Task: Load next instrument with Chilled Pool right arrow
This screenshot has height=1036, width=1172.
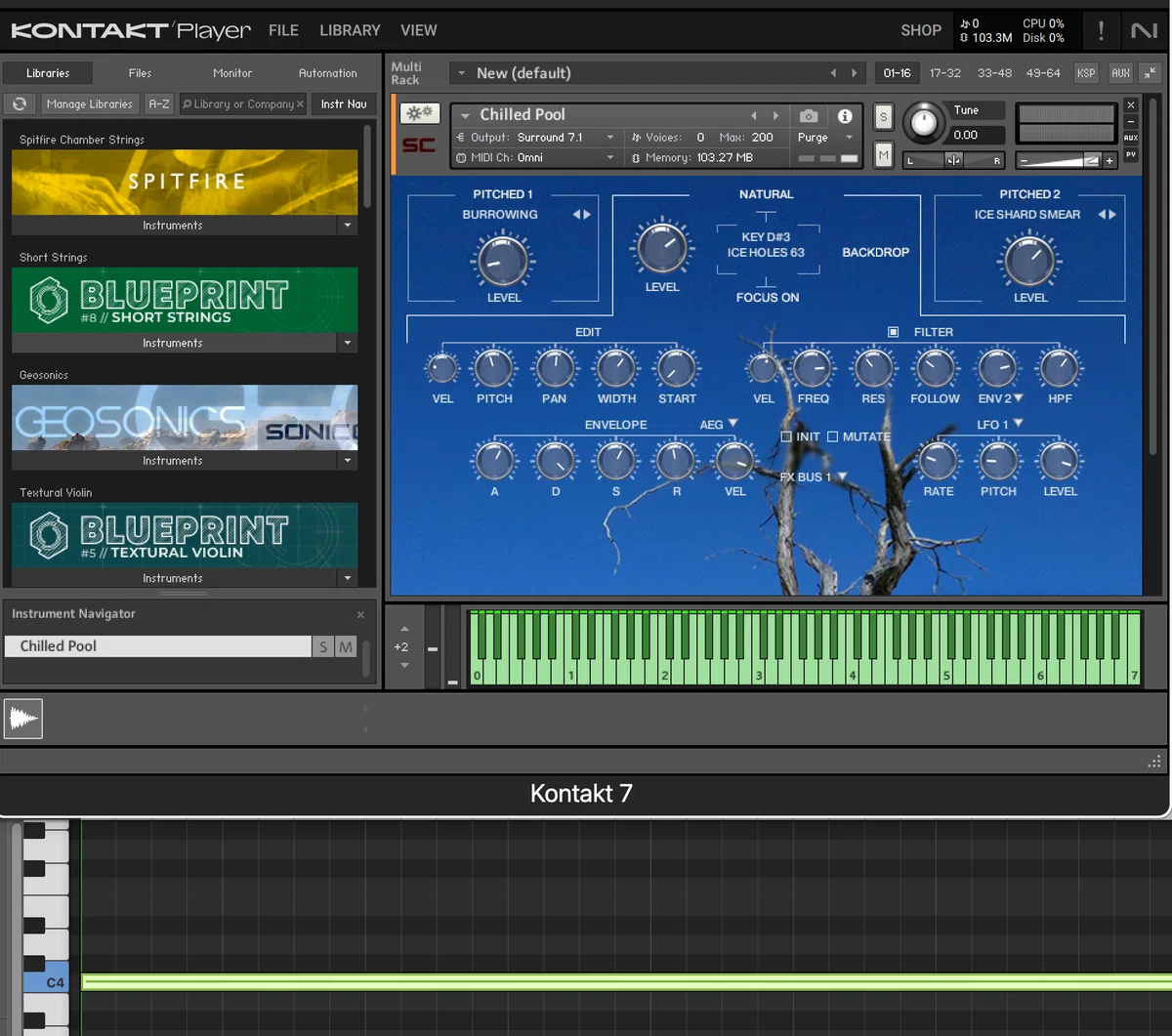Action: [x=776, y=115]
